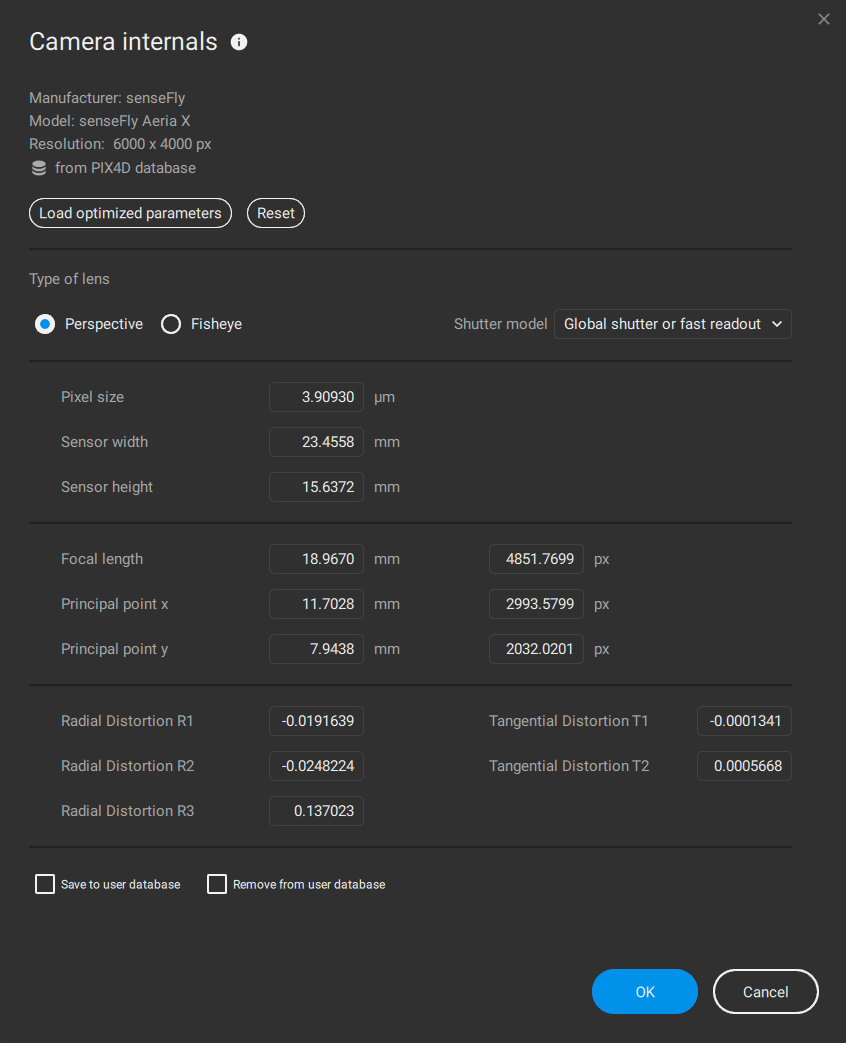Click the PIX4D database source icon
Screen dimensions: 846x1043
pos(38,168)
